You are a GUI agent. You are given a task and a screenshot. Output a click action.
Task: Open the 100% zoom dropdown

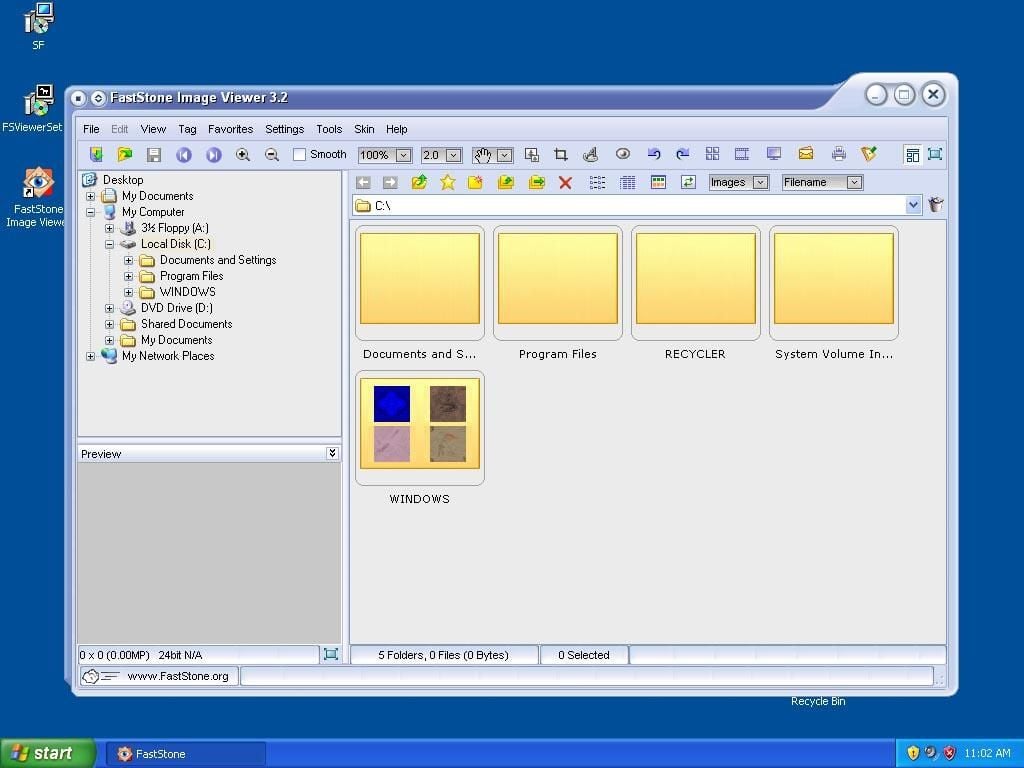(404, 155)
